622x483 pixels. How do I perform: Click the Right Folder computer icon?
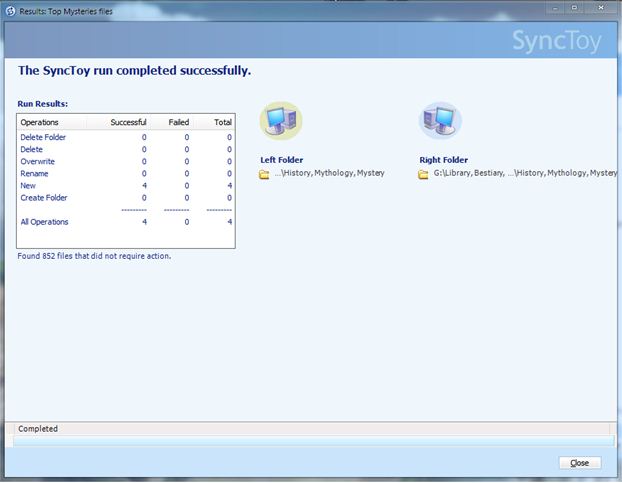tap(440, 121)
